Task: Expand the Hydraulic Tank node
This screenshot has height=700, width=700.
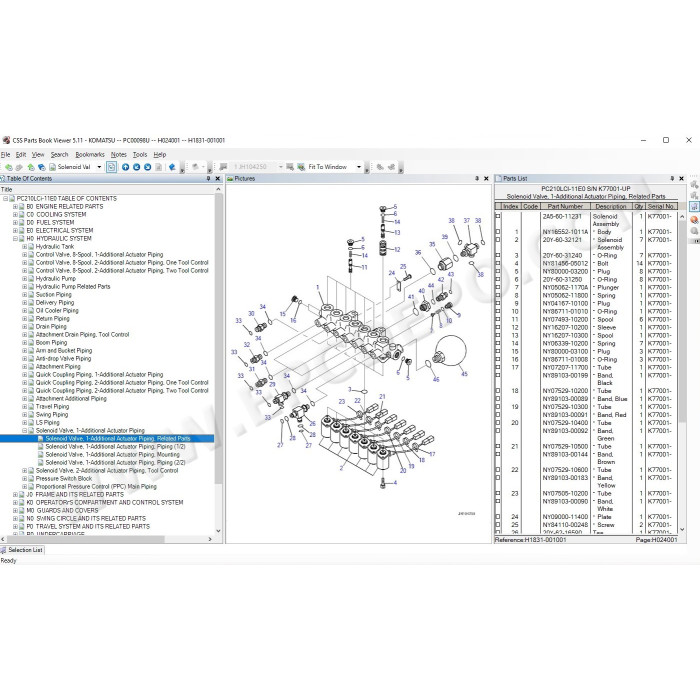Action: pyautogui.click(x=25, y=246)
